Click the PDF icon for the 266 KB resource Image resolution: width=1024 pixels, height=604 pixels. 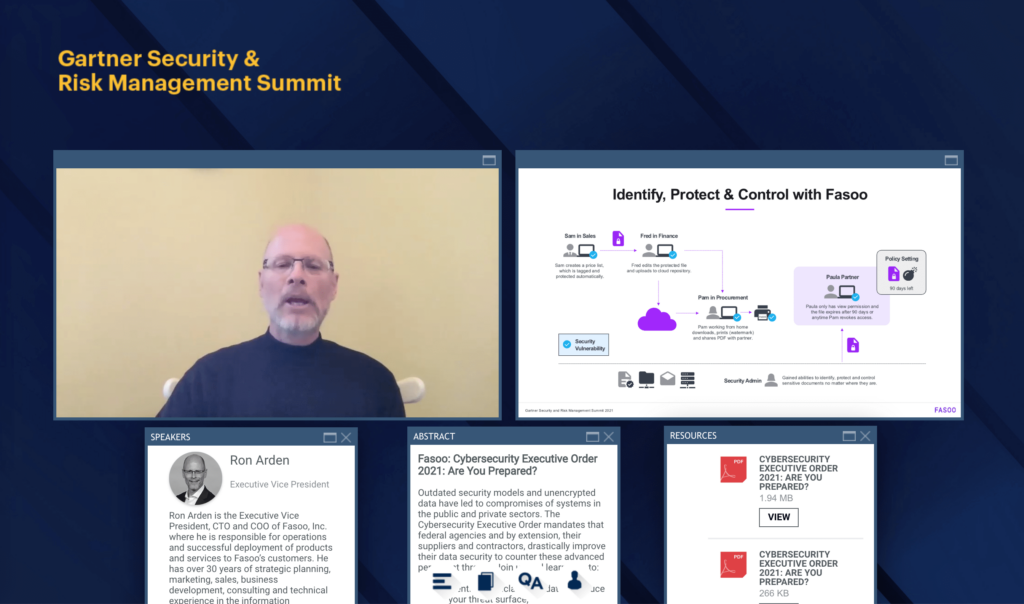point(733,566)
